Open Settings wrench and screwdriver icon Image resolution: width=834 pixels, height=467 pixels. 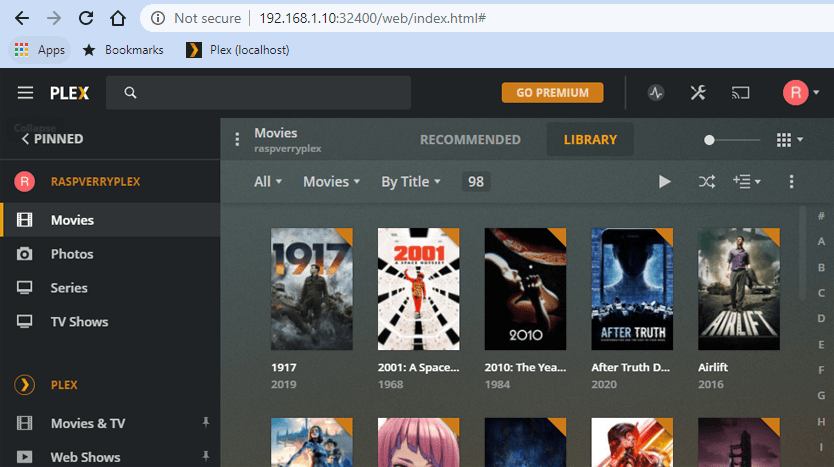click(698, 93)
